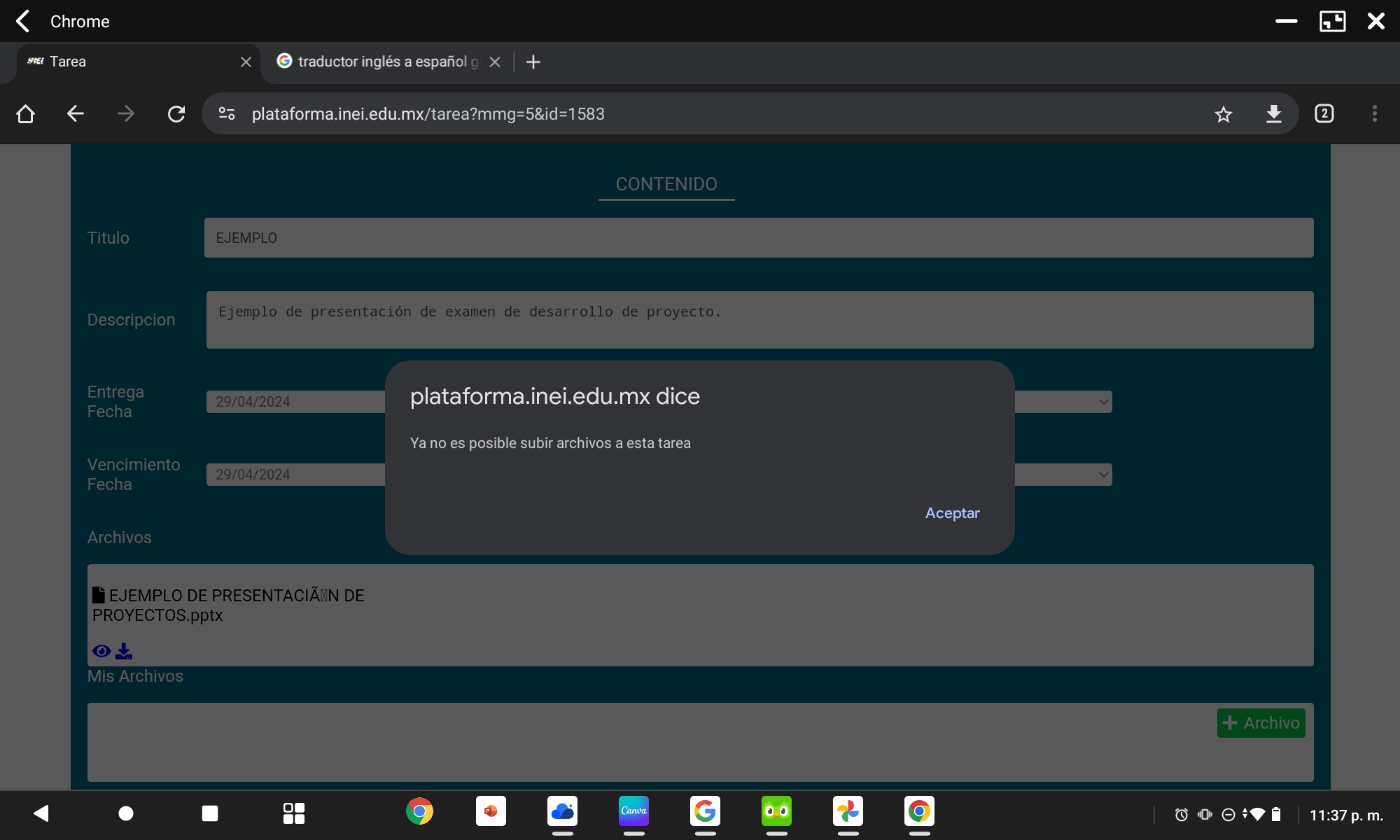Screen dimensions: 1400x840
Task: Go to Chrome home page
Action: (26, 114)
